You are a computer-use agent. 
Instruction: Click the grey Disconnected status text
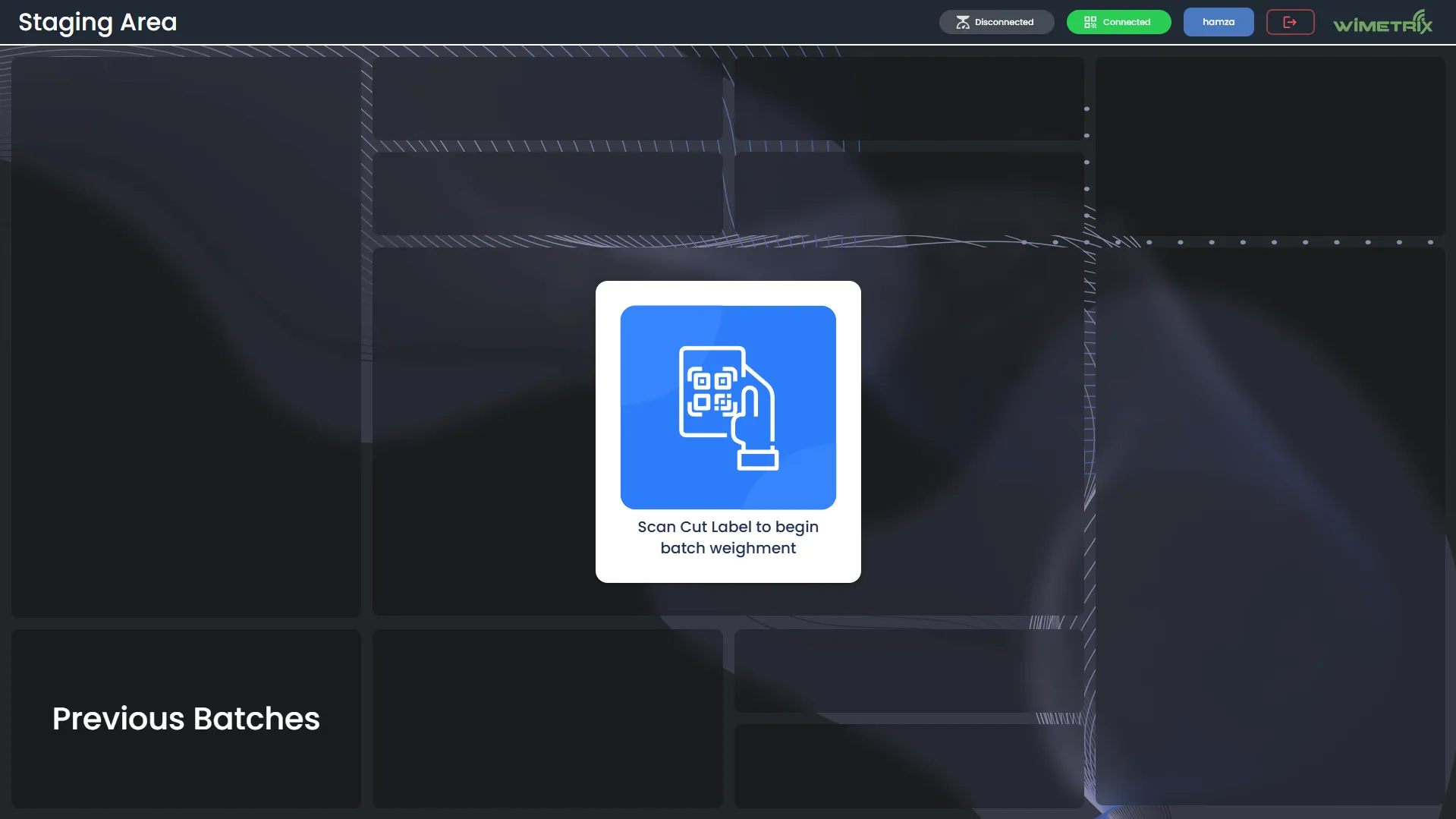[x=1004, y=22]
